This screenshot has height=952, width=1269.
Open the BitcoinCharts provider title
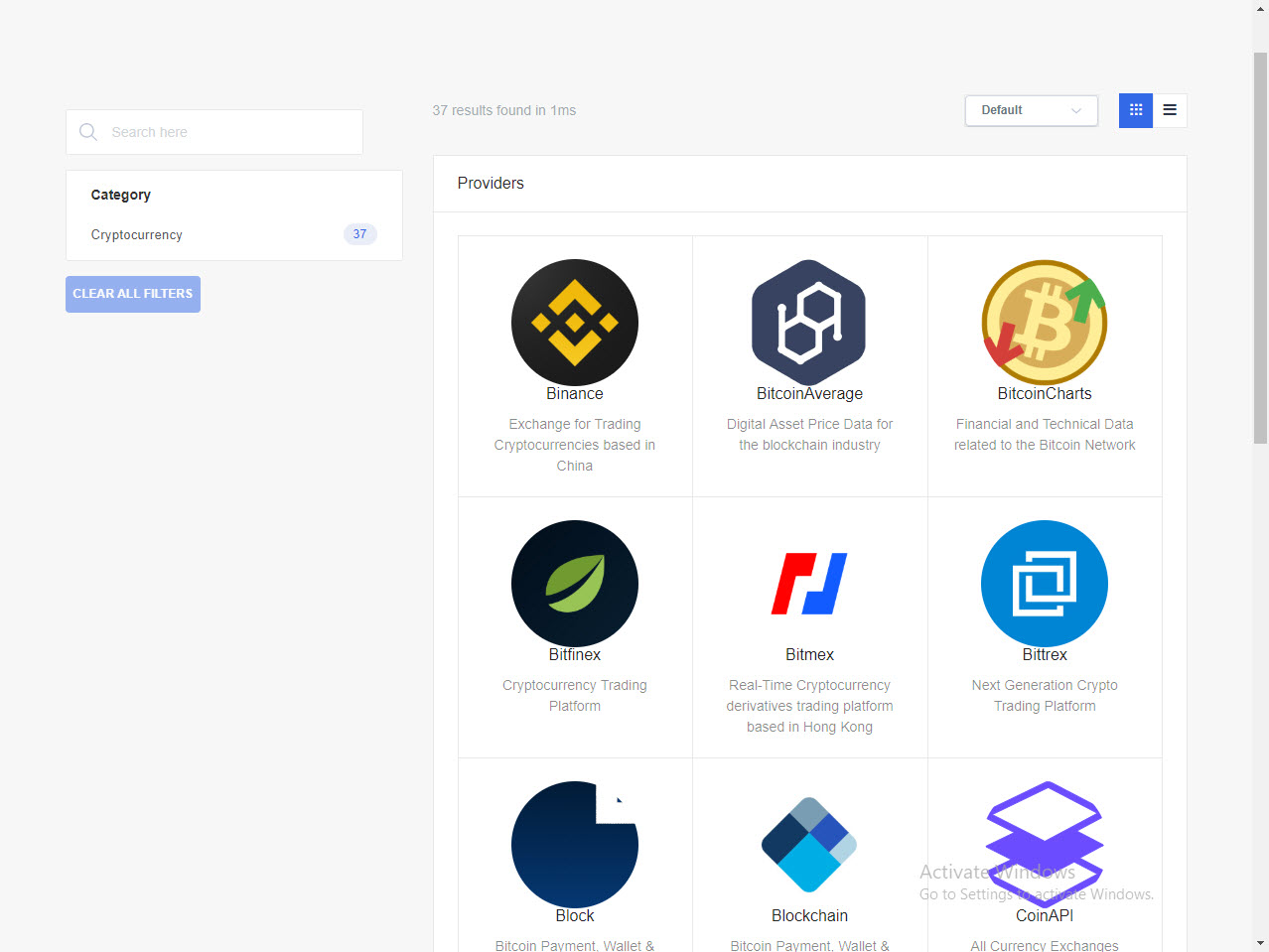click(x=1045, y=394)
